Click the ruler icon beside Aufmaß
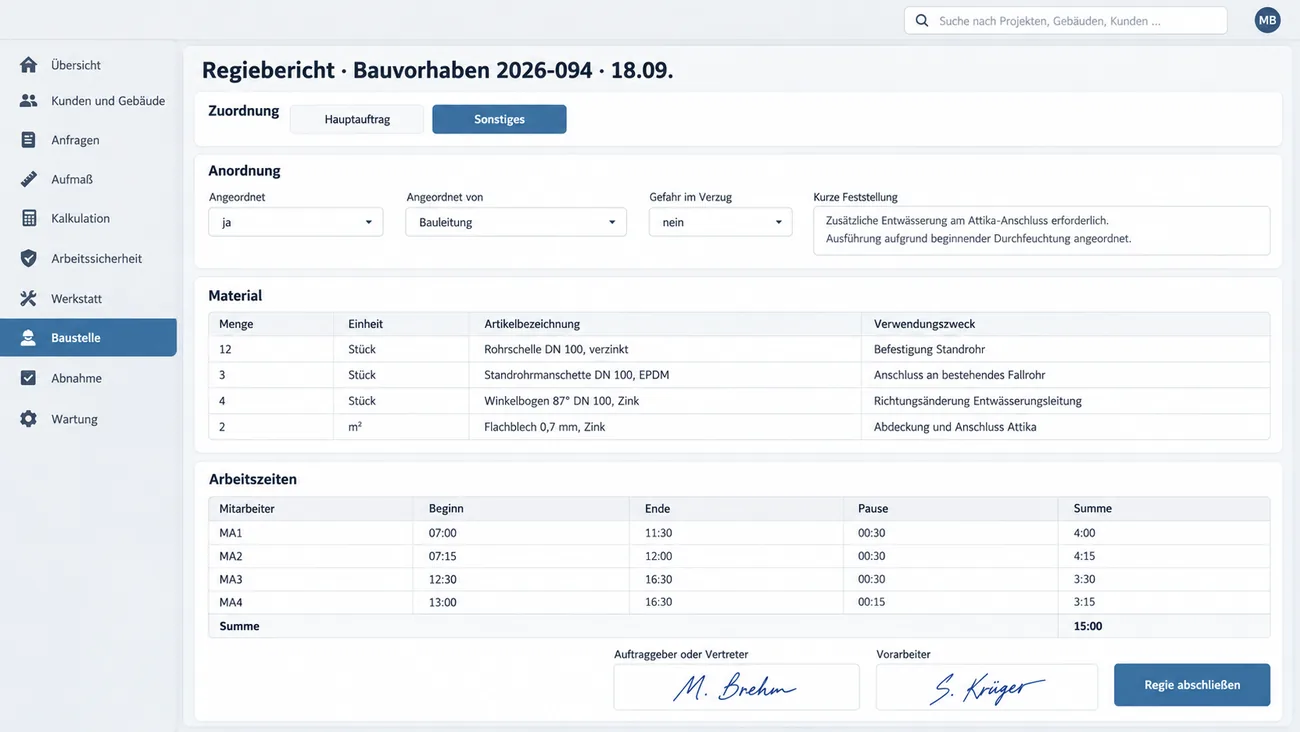This screenshot has height=732, width=1300. pyautogui.click(x=28, y=179)
